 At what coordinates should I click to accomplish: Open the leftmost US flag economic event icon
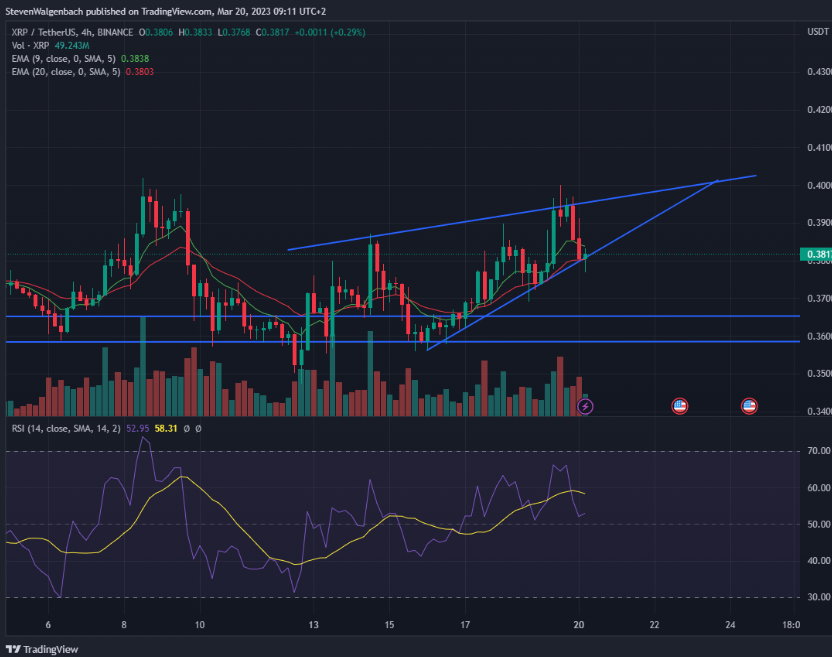tap(678, 405)
